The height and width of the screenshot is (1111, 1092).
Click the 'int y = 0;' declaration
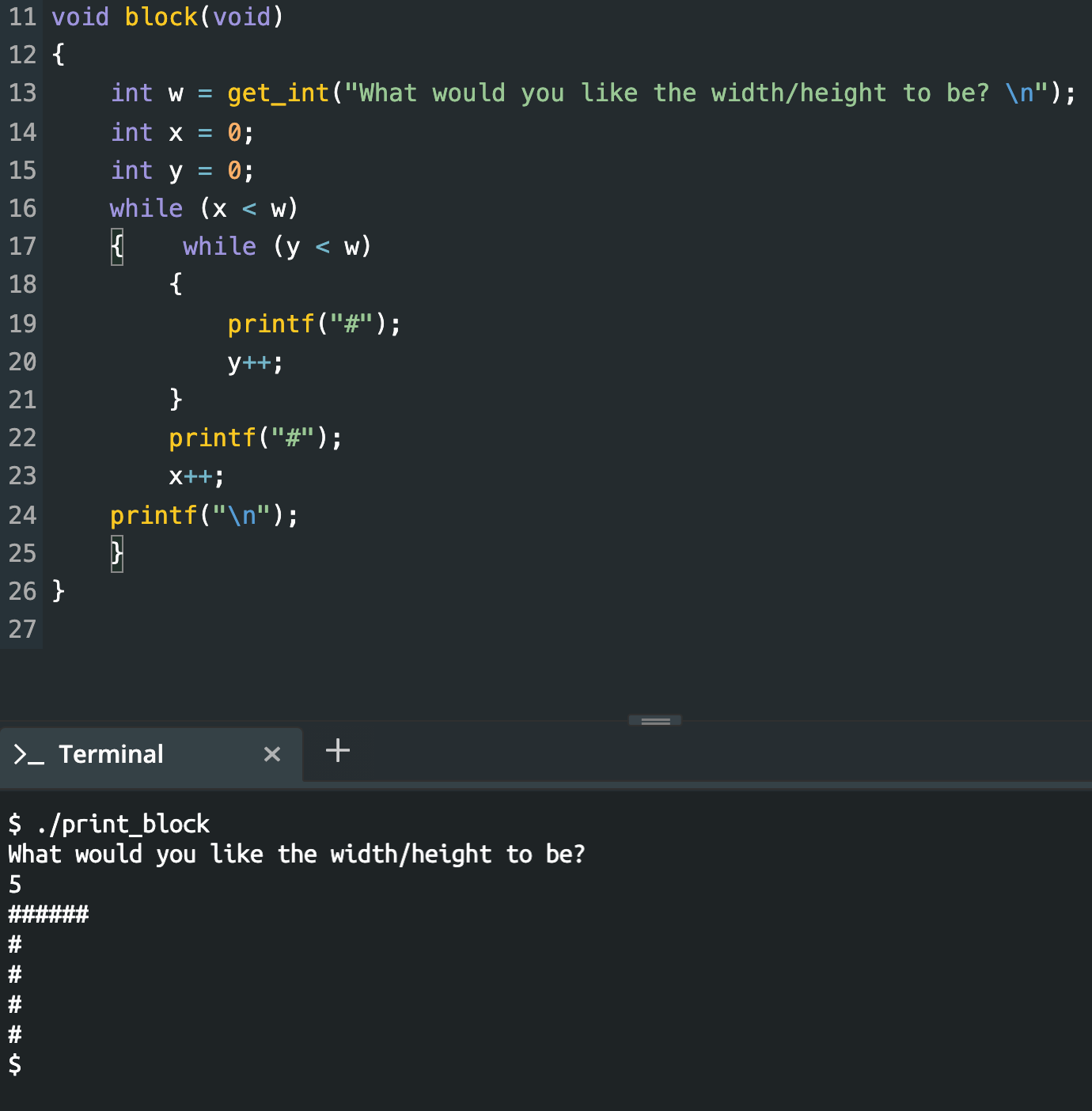coord(183,170)
